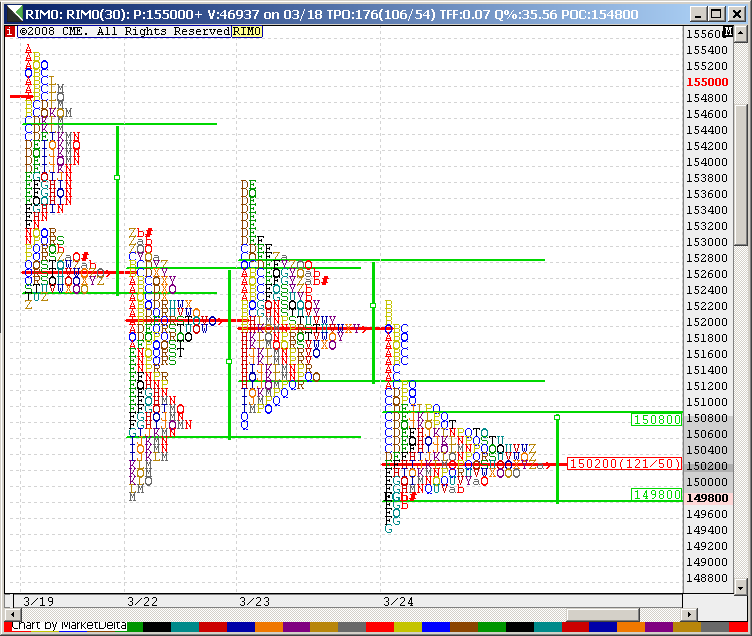Click the 3/23 date on time axis
752x636 pixels.
(254, 601)
